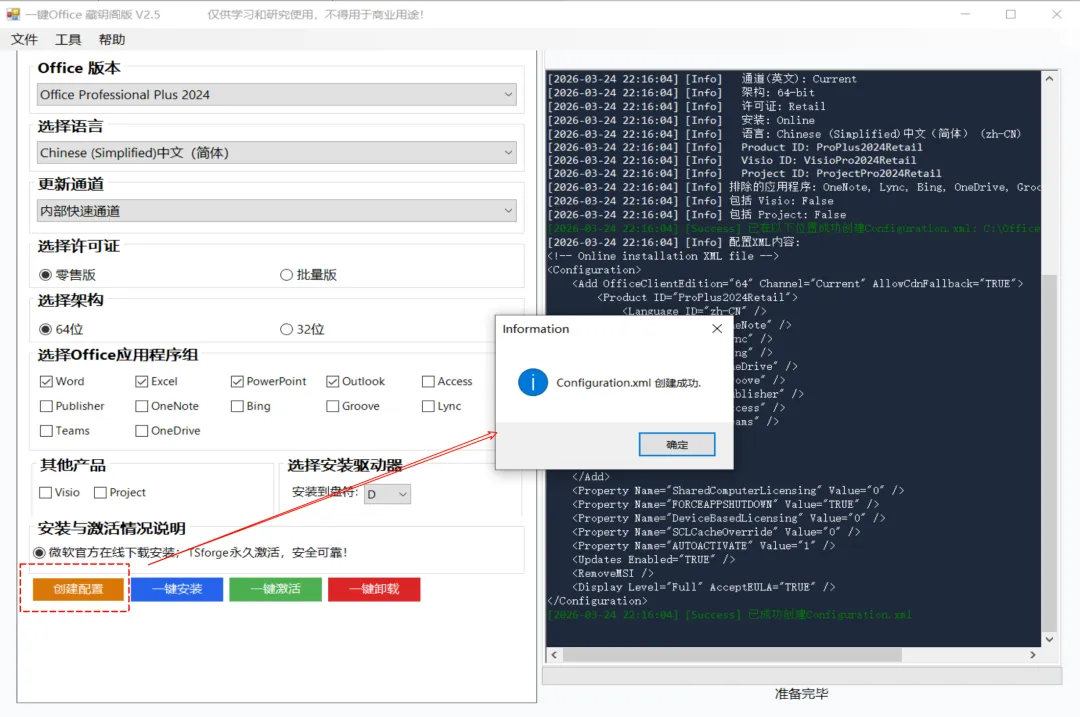Click the app icon in the title bar
1080x717 pixels.
coord(13,14)
